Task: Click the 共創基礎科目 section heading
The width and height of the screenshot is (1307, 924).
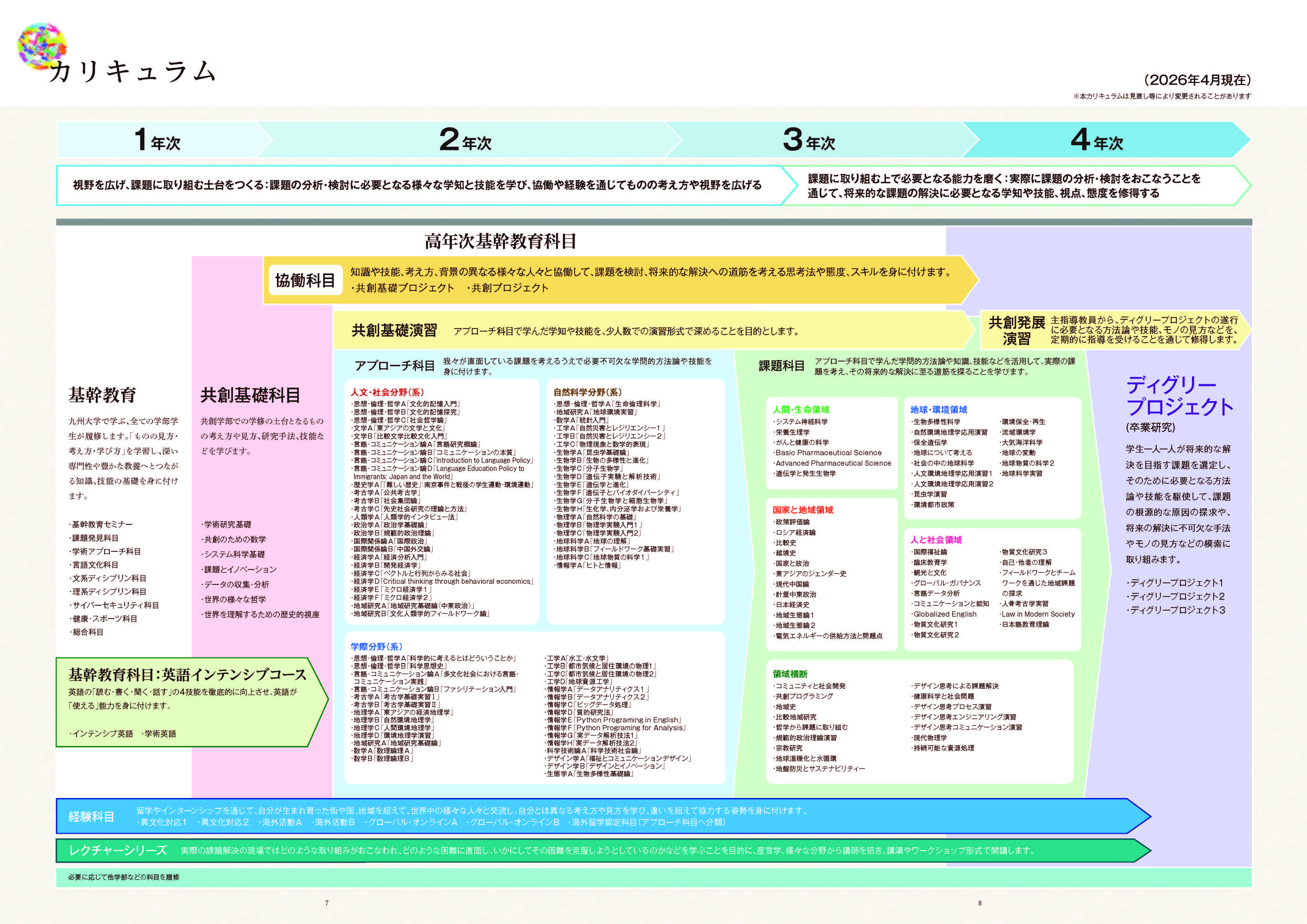Action: (x=250, y=395)
